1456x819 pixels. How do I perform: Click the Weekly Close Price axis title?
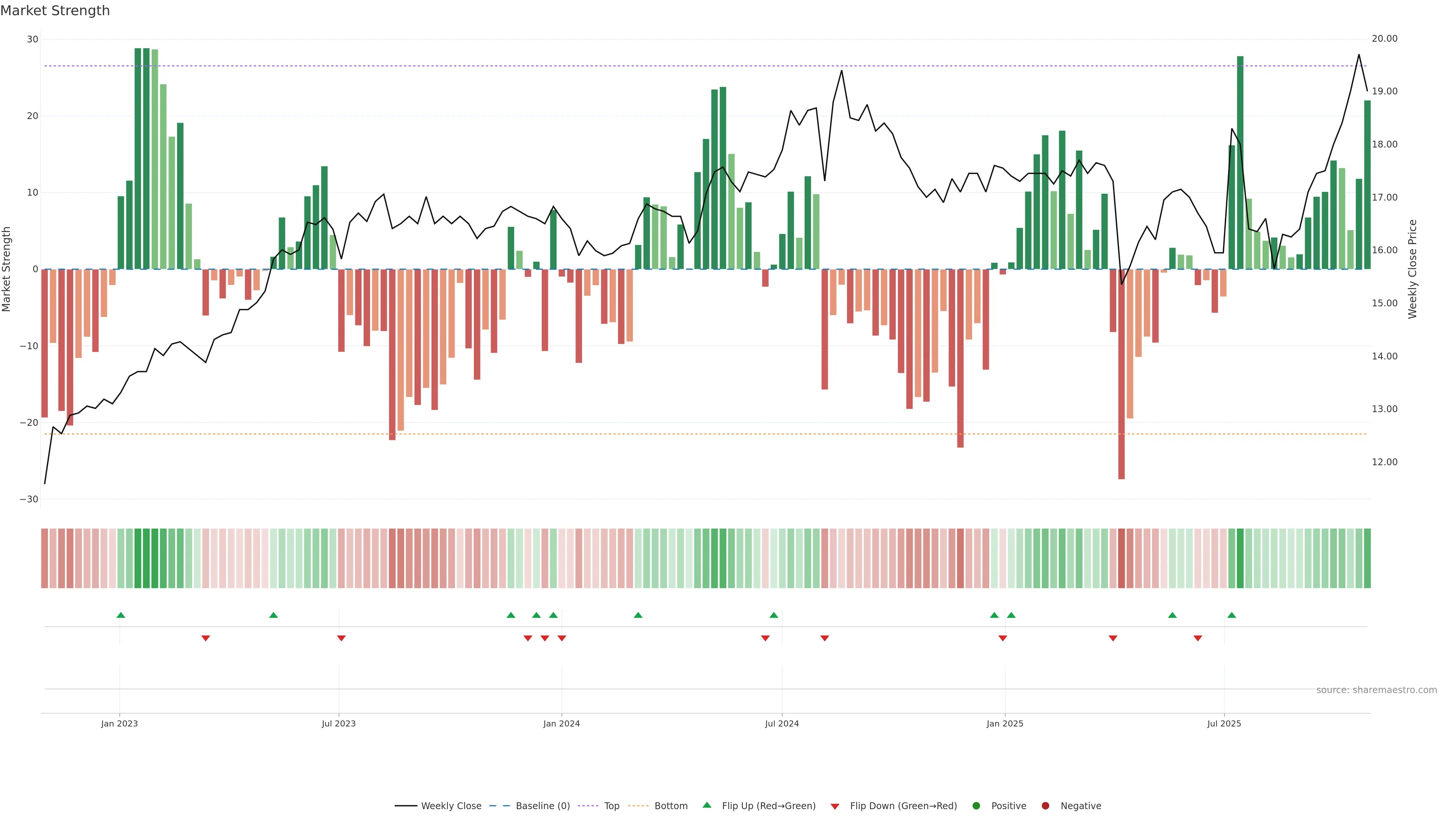(x=1412, y=269)
